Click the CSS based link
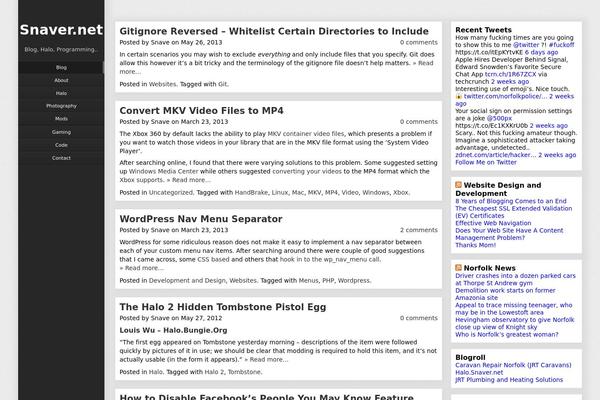Screen dimensions: 600x400 pyautogui.click(x=213, y=260)
